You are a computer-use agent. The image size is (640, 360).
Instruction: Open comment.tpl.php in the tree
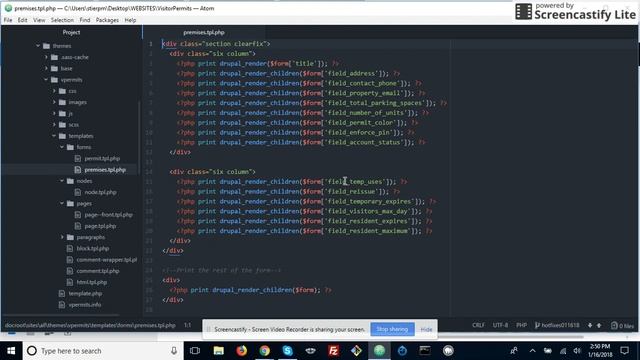click(98, 271)
